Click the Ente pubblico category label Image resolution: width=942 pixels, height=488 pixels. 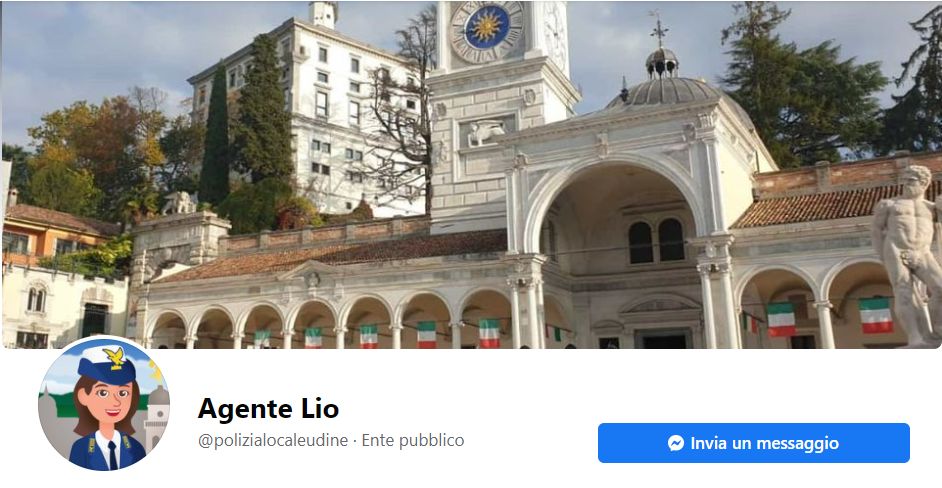pos(413,441)
